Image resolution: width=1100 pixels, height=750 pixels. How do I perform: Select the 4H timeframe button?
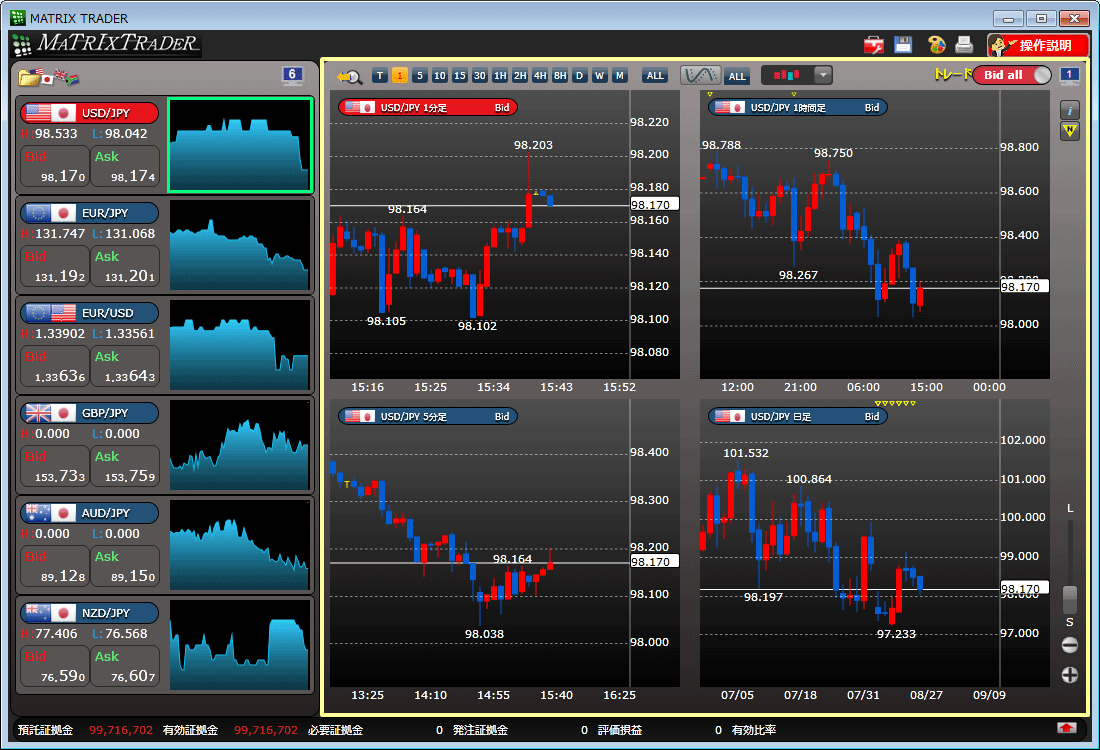click(539, 75)
